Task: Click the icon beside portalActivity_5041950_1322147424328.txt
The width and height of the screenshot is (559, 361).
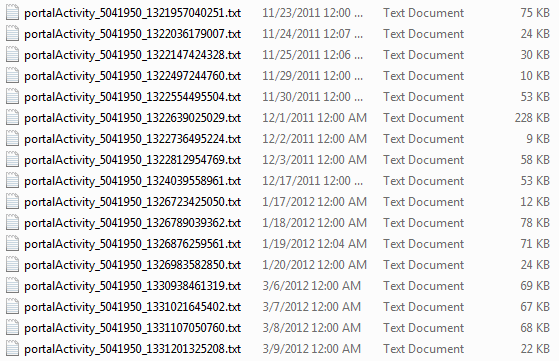Action: (x=12, y=55)
